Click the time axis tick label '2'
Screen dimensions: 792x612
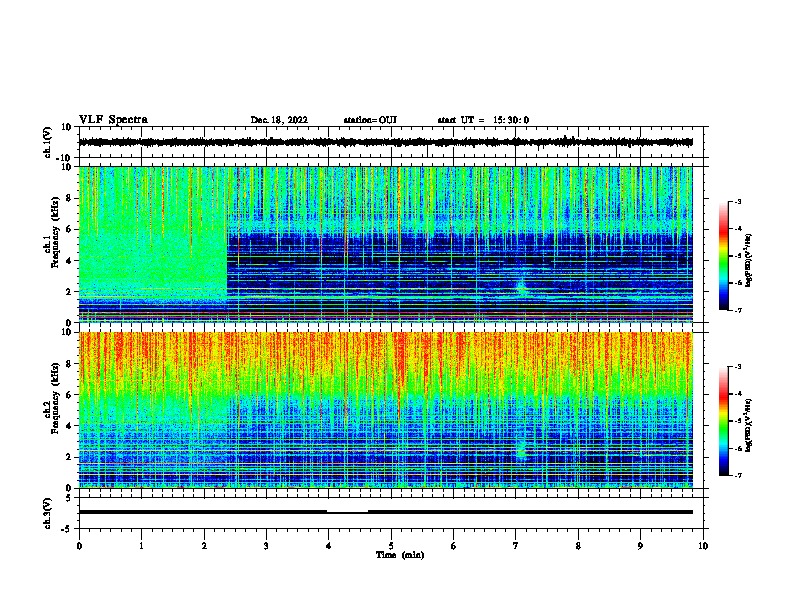204,546
